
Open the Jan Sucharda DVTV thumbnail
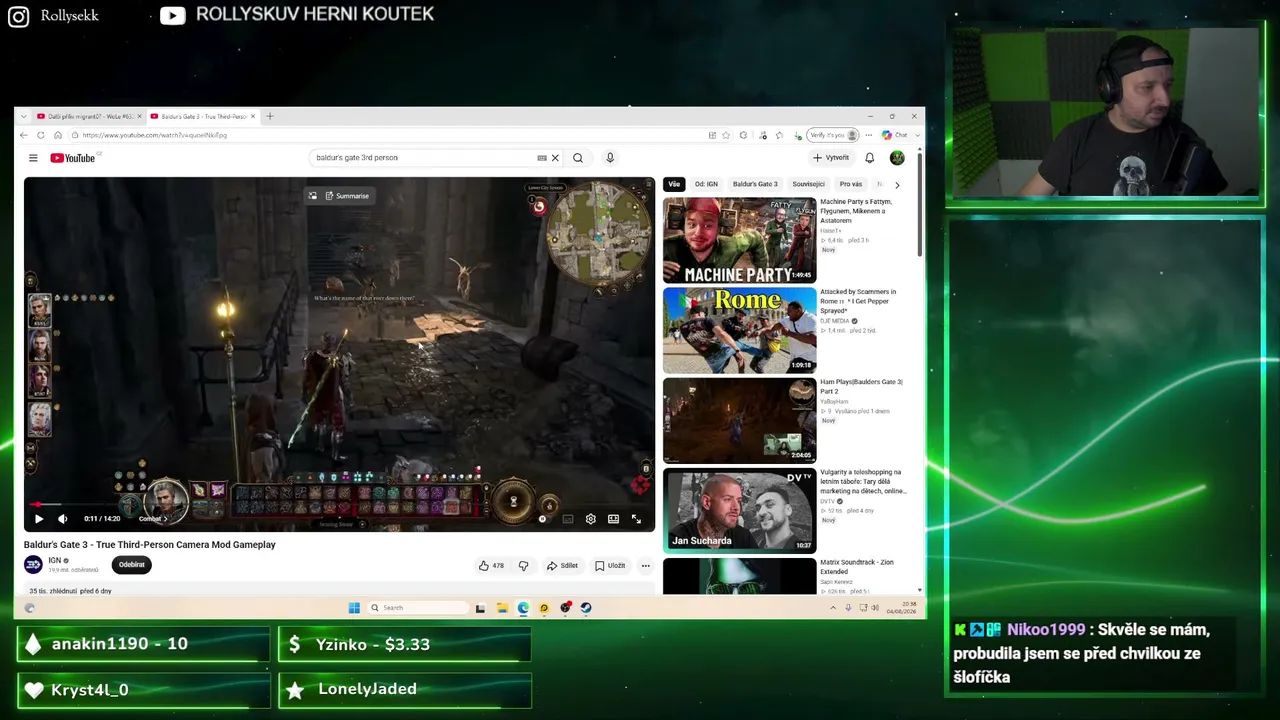pos(740,510)
